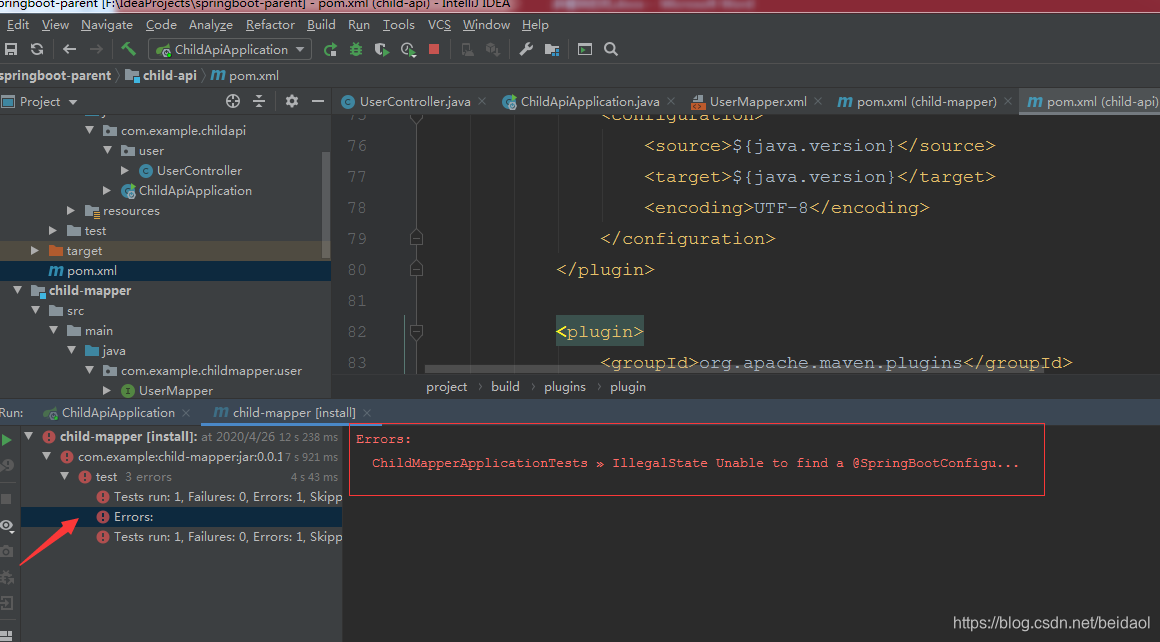This screenshot has height=642, width=1160.
Task: Stop the process with the red square
Action: [x=434, y=50]
